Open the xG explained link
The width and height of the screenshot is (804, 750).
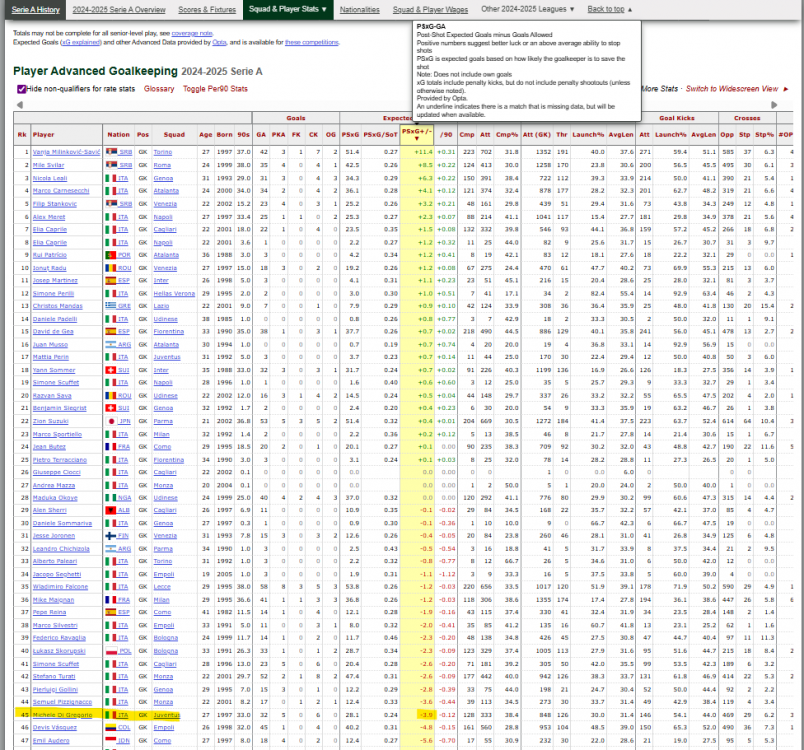pos(81,43)
